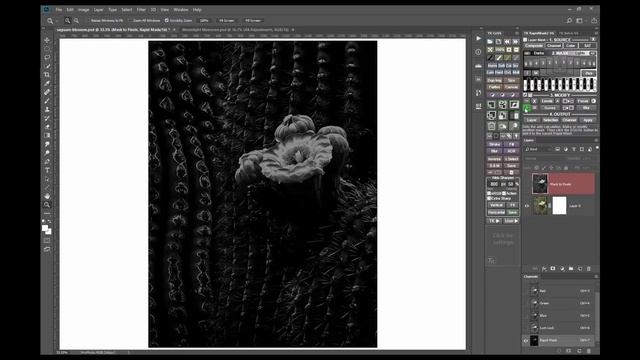640x360 pixels.
Task: Open TK play dropdown button
Action: click(x=494, y=221)
